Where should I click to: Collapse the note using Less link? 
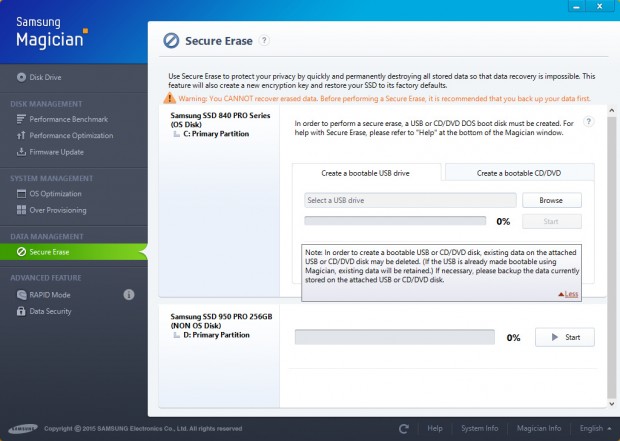pos(569,294)
